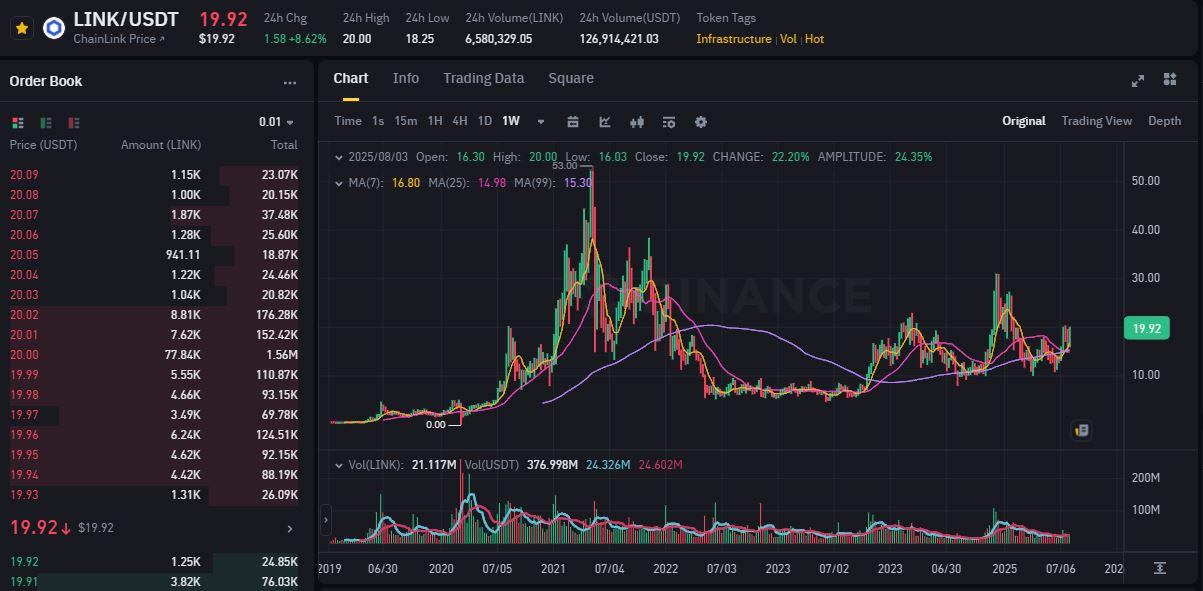The width and height of the screenshot is (1203, 591).
Task: Switch to the Info tab
Action: (x=406, y=78)
